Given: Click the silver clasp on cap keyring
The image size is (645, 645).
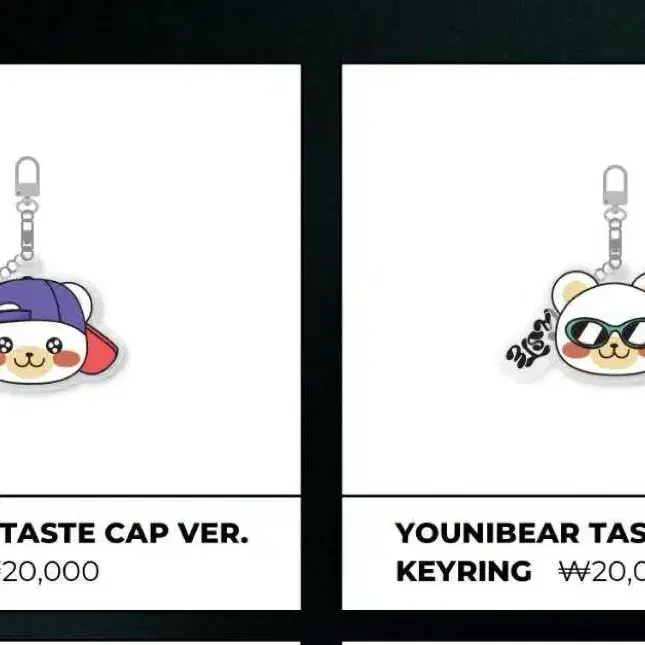Looking at the screenshot, I should (x=27, y=176).
